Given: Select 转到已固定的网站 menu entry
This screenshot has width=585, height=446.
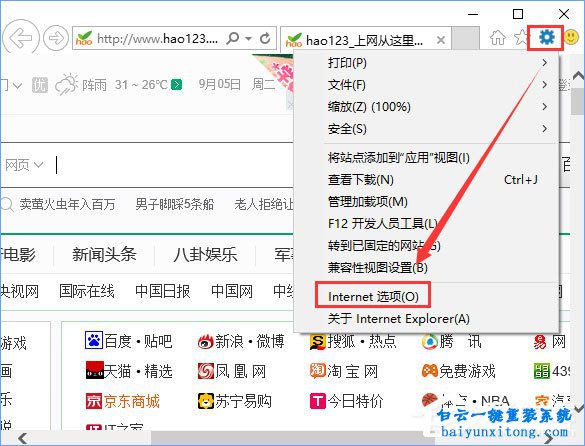Looking at the screenshot, I should tap(427, 246).
